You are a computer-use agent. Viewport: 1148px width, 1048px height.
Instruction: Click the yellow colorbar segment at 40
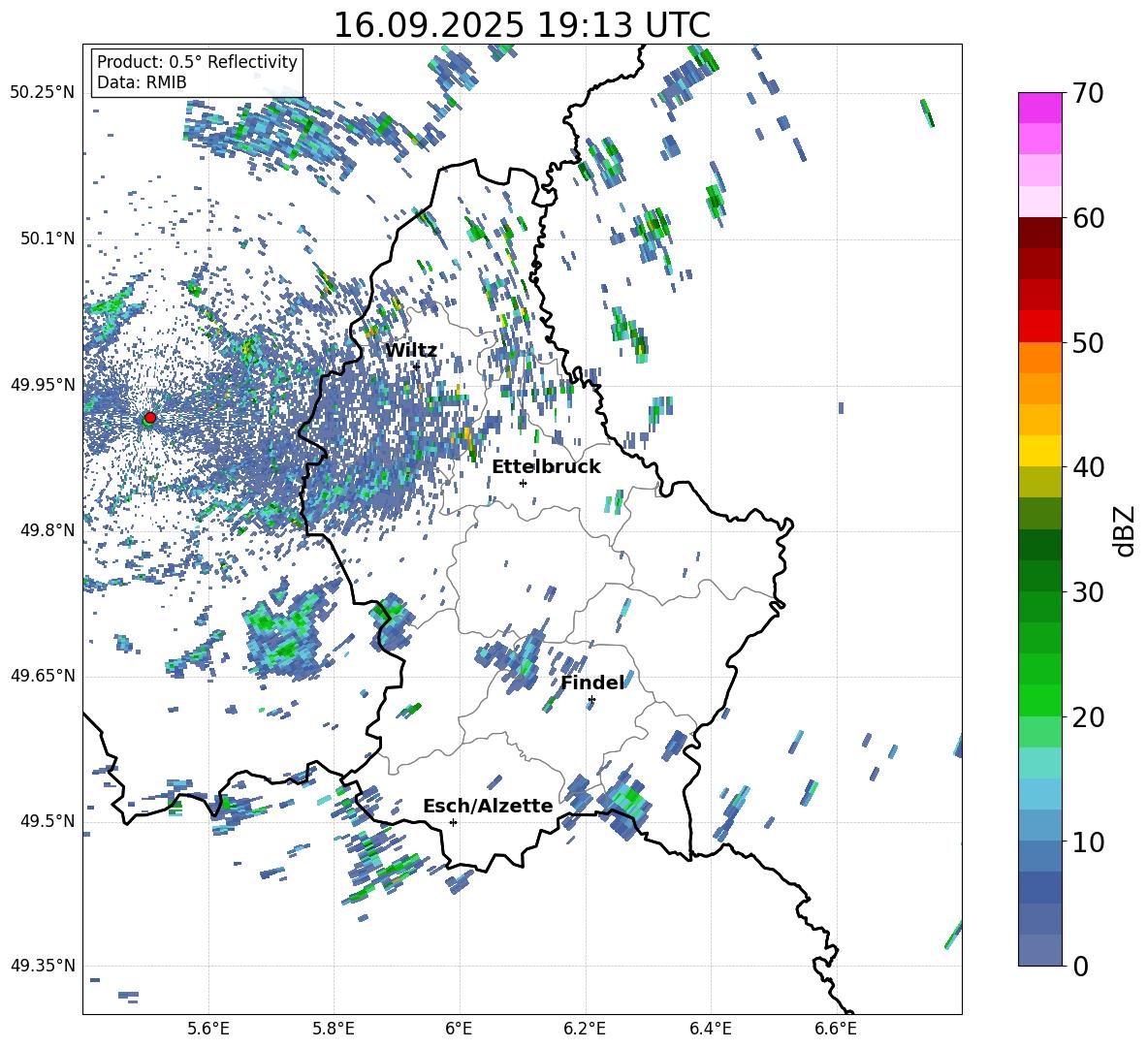[1040, 451]
